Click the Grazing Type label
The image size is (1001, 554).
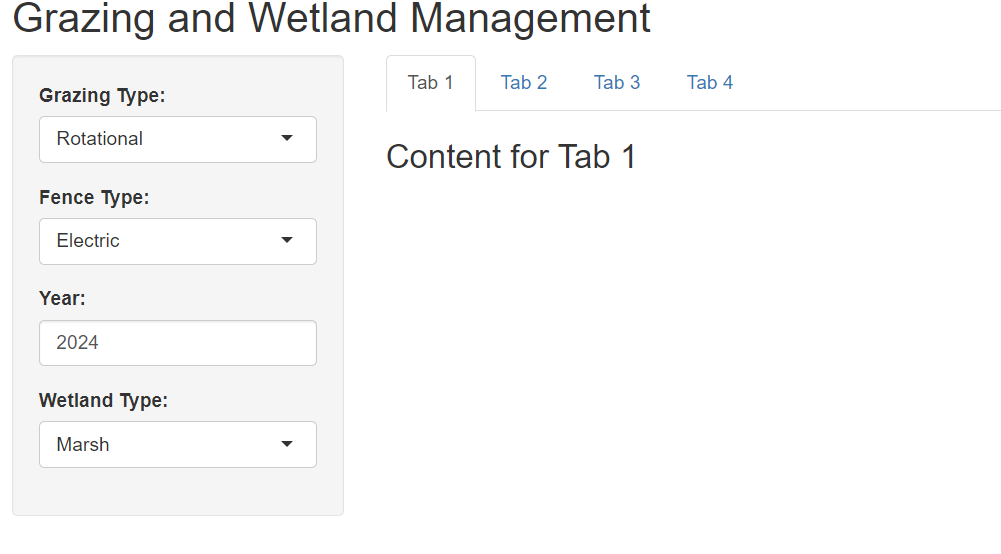tap(102, 96)
